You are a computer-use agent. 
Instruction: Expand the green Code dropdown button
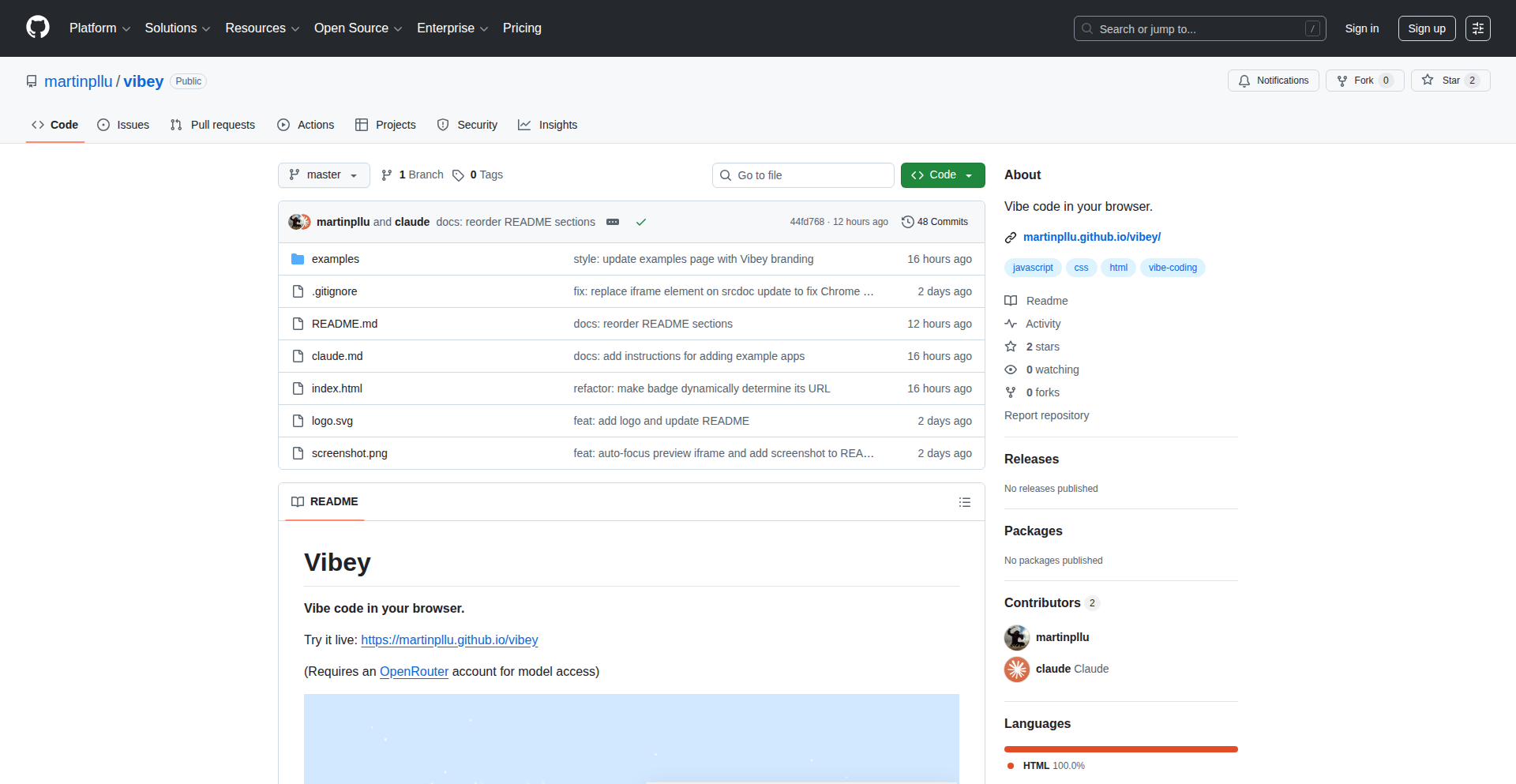point(942,175)
